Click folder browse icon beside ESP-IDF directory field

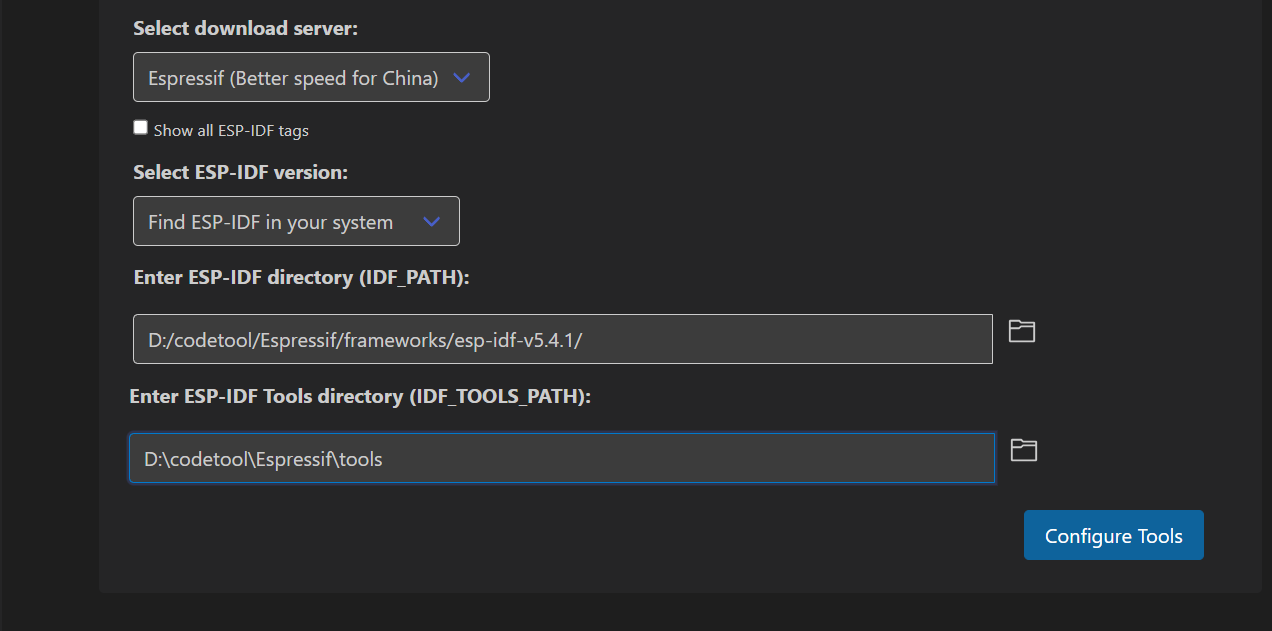coord(1022,330)
